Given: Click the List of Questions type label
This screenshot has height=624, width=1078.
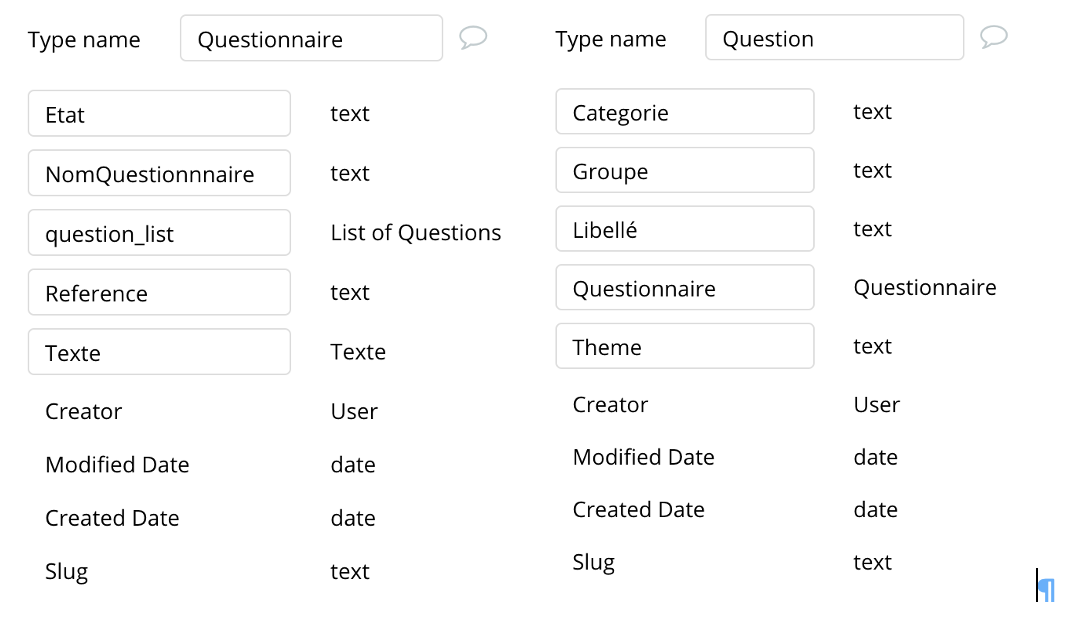Looking at the screenshot, I should click(x=416, y=233).
